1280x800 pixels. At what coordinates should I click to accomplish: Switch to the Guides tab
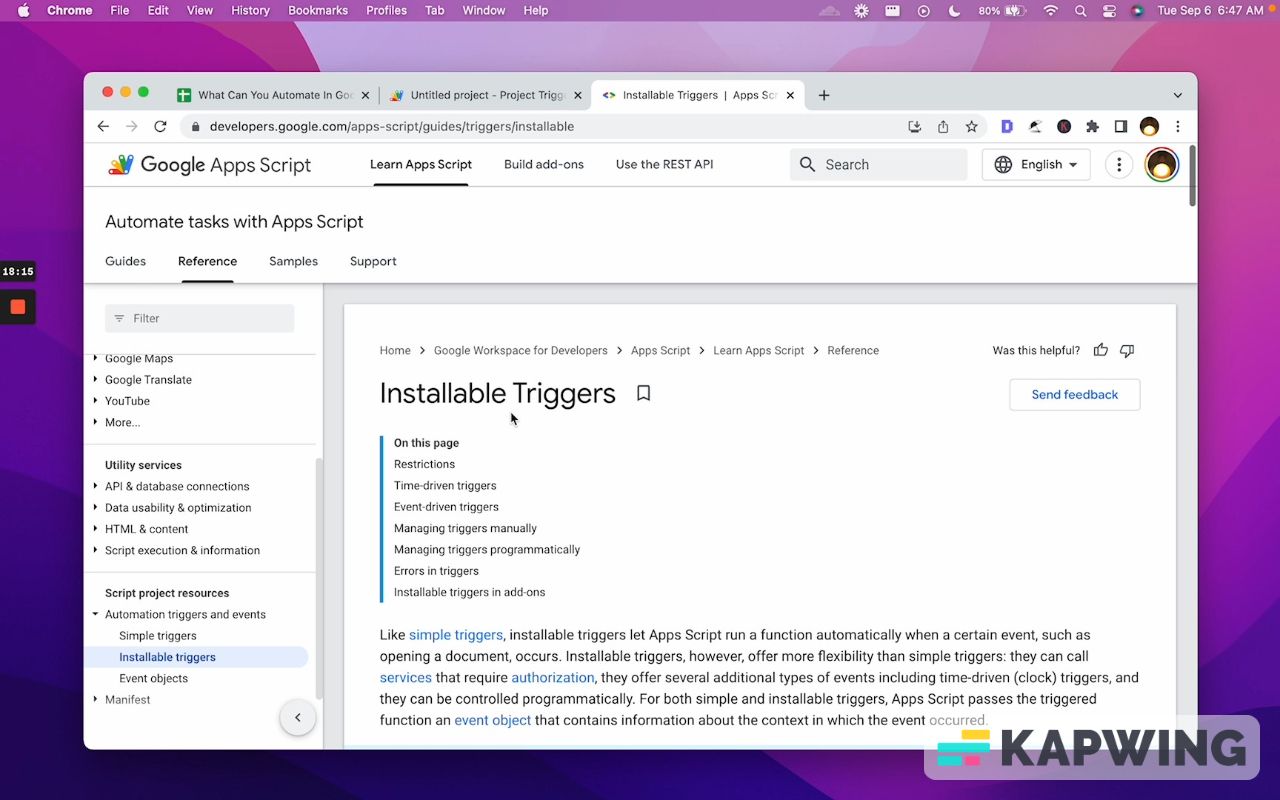tap(125, 261)
